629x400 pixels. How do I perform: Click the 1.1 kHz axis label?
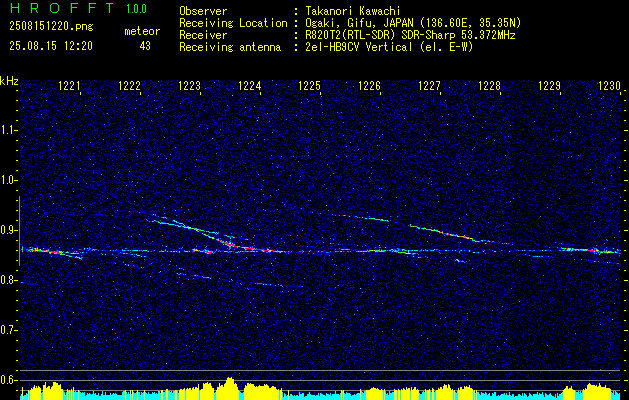pyautogui.click(x=7, y=130)
